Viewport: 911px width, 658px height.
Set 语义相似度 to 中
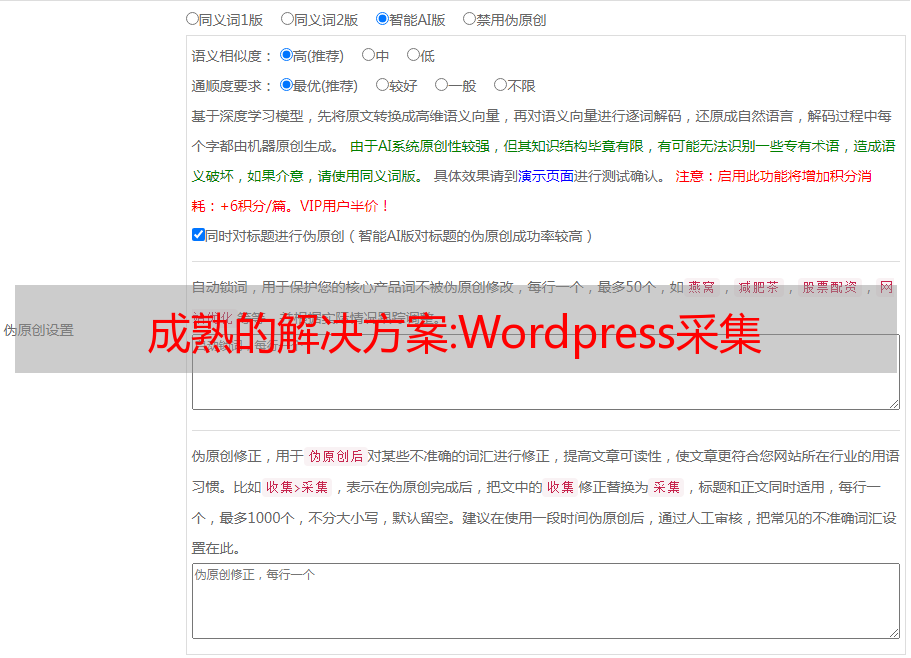[368, 55]
